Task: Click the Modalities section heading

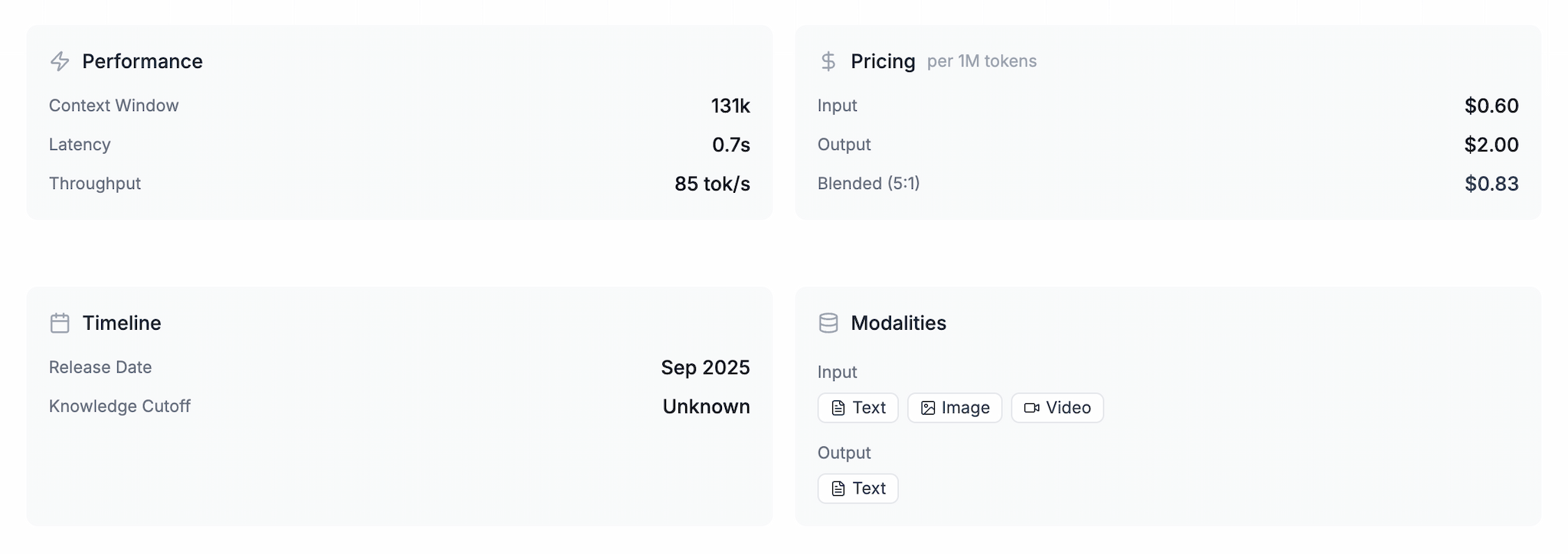Action: point(898,323)
